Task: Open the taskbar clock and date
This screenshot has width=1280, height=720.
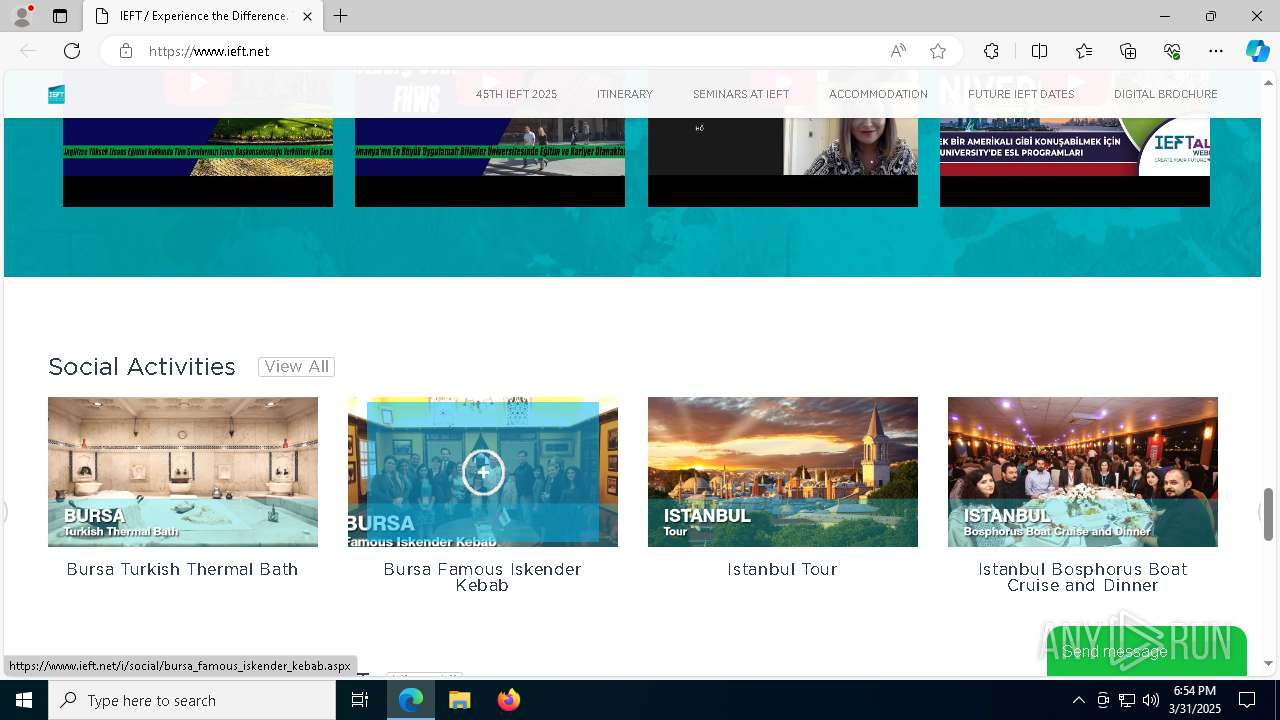Action: tap(1196, 700)
